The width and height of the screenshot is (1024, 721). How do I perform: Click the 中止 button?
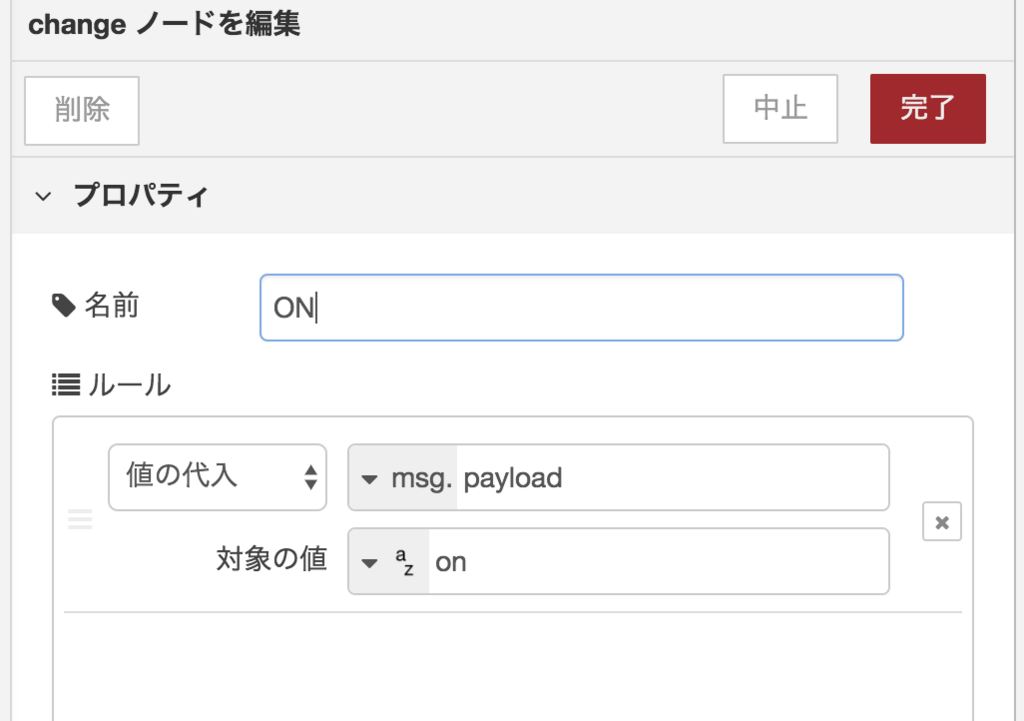[780, 108]
